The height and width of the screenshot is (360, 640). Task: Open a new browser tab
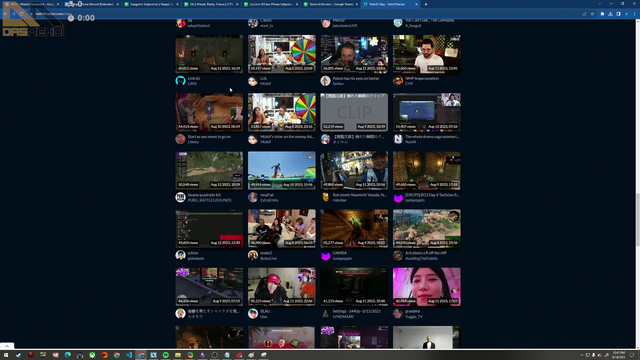(426, 4)
